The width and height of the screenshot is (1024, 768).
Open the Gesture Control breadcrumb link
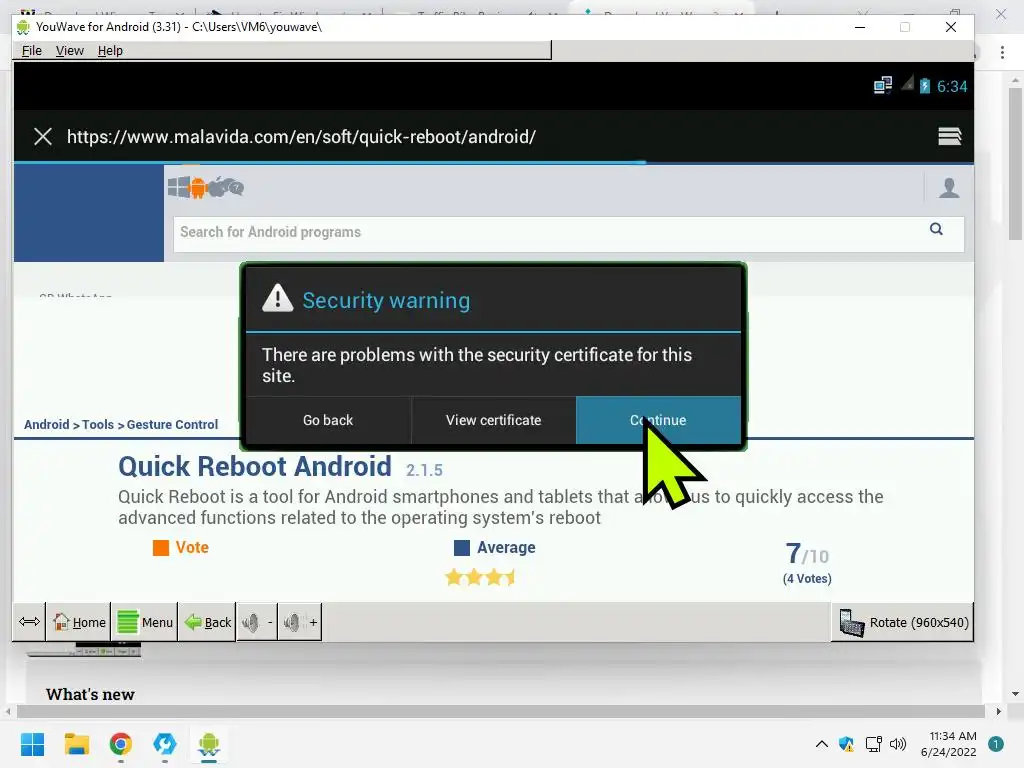[x=172, y=424]
